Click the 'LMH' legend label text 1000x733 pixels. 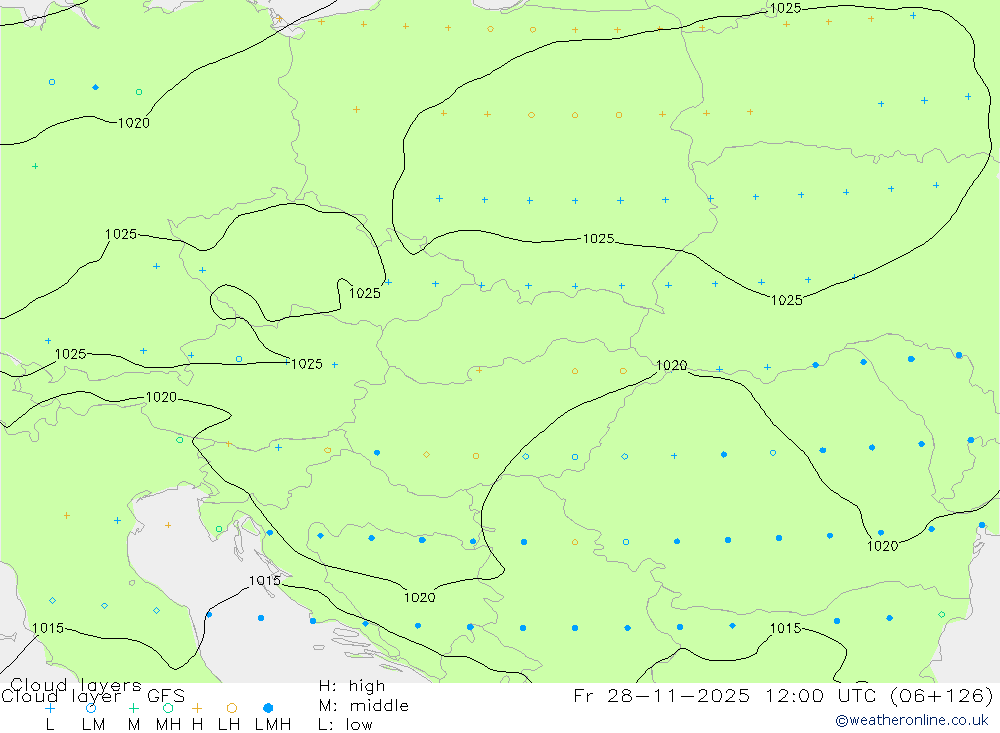(x=273, y=725)
